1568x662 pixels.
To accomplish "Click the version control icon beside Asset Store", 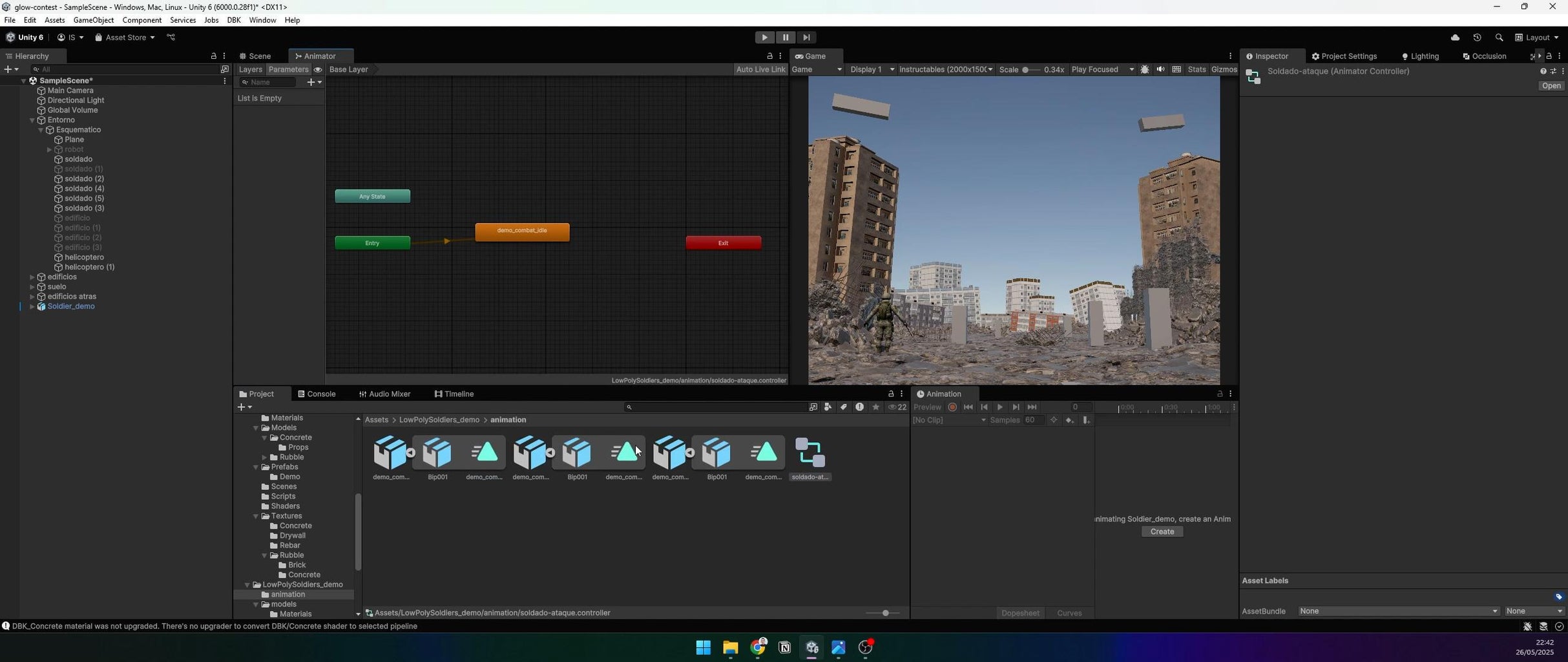I will pyautogui.click(x=171, y=37).
